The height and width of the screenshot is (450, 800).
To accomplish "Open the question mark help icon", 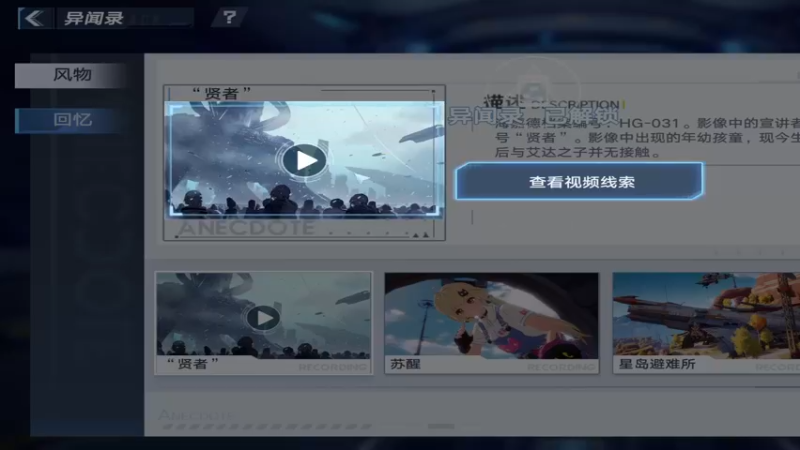I will [230, 18].
